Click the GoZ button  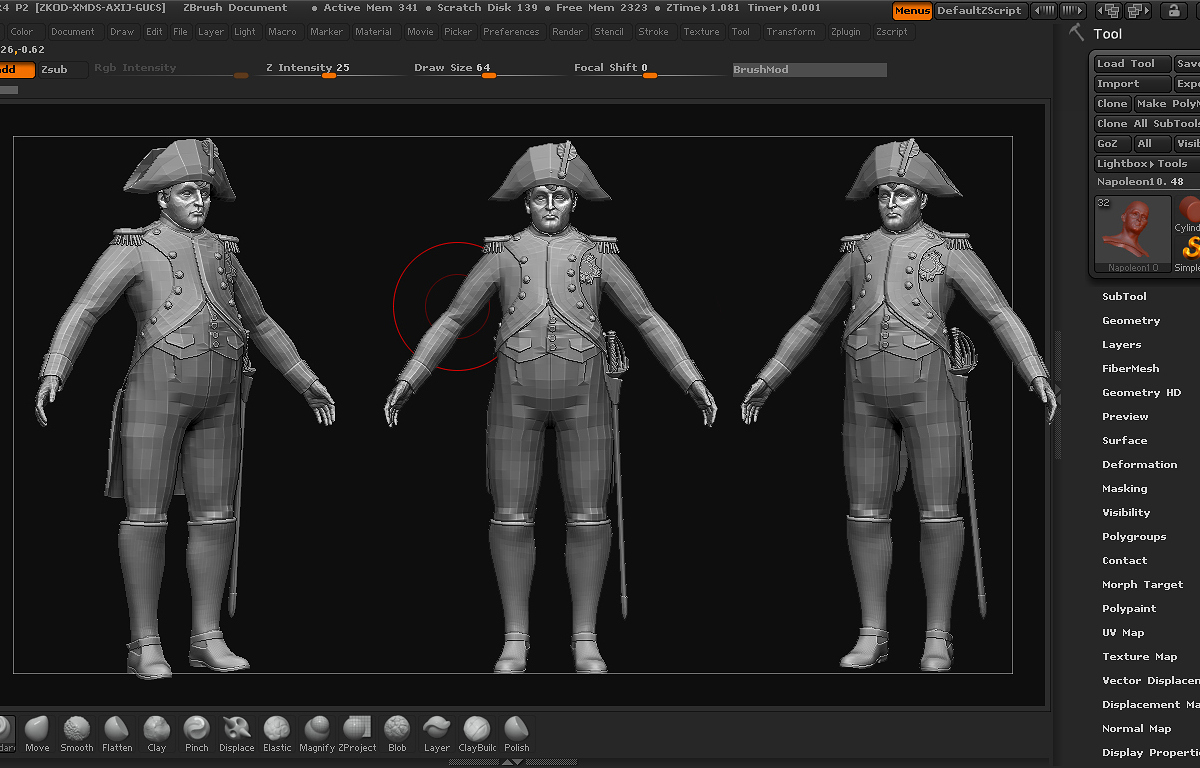1112,143
